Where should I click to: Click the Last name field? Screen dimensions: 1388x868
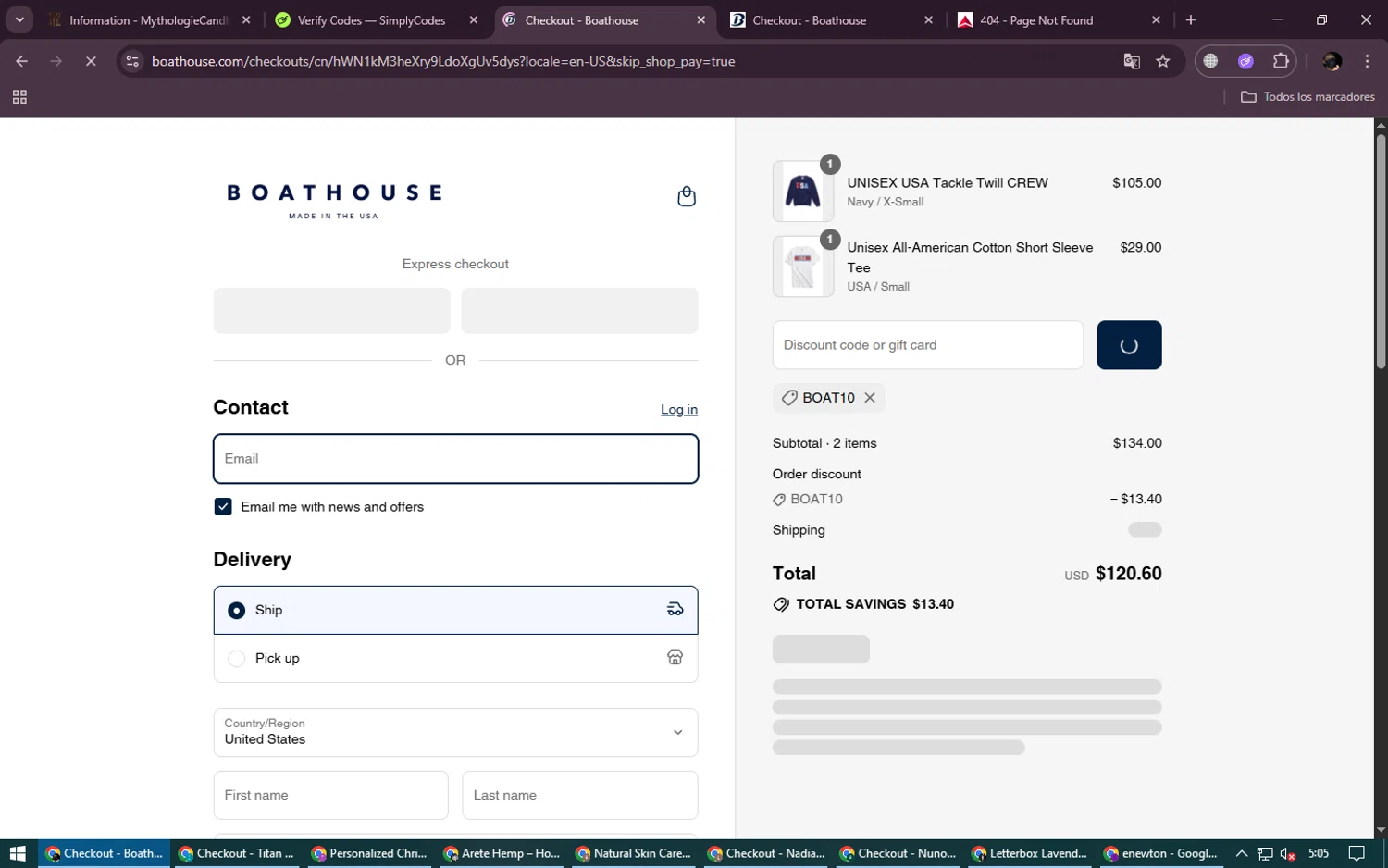(580, 795)
